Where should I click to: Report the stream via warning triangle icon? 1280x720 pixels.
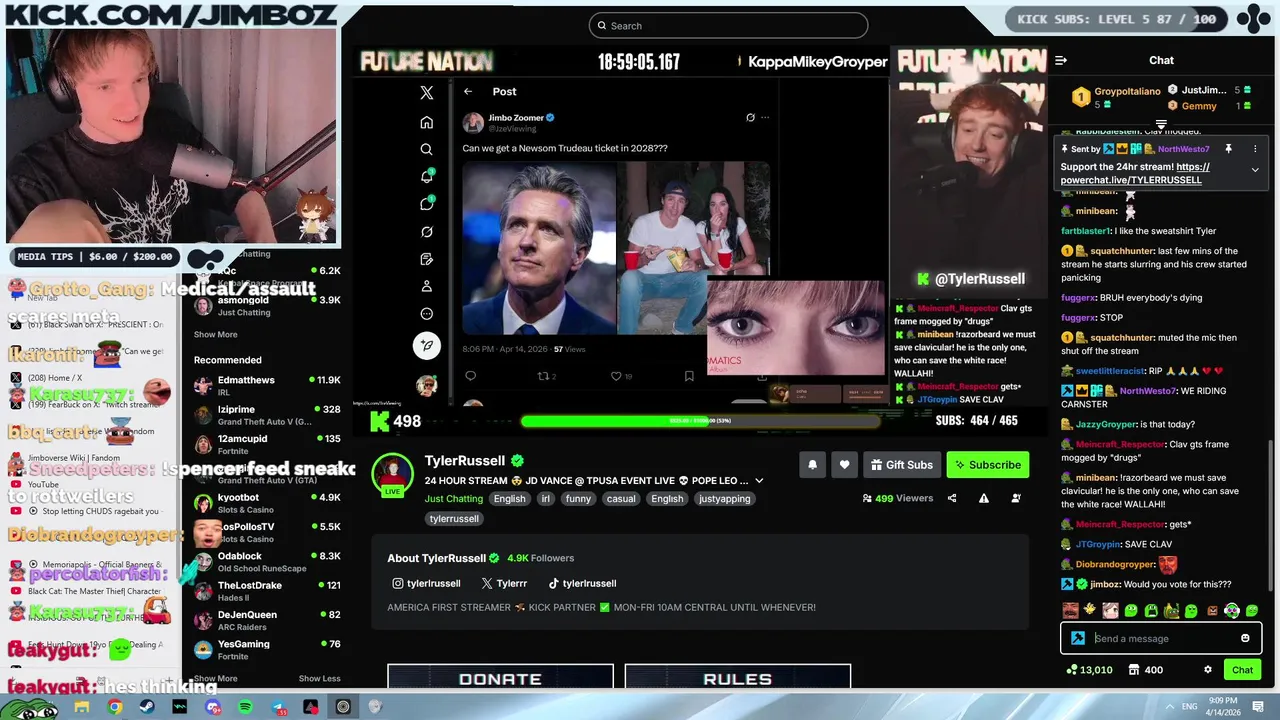coord(984,498)
